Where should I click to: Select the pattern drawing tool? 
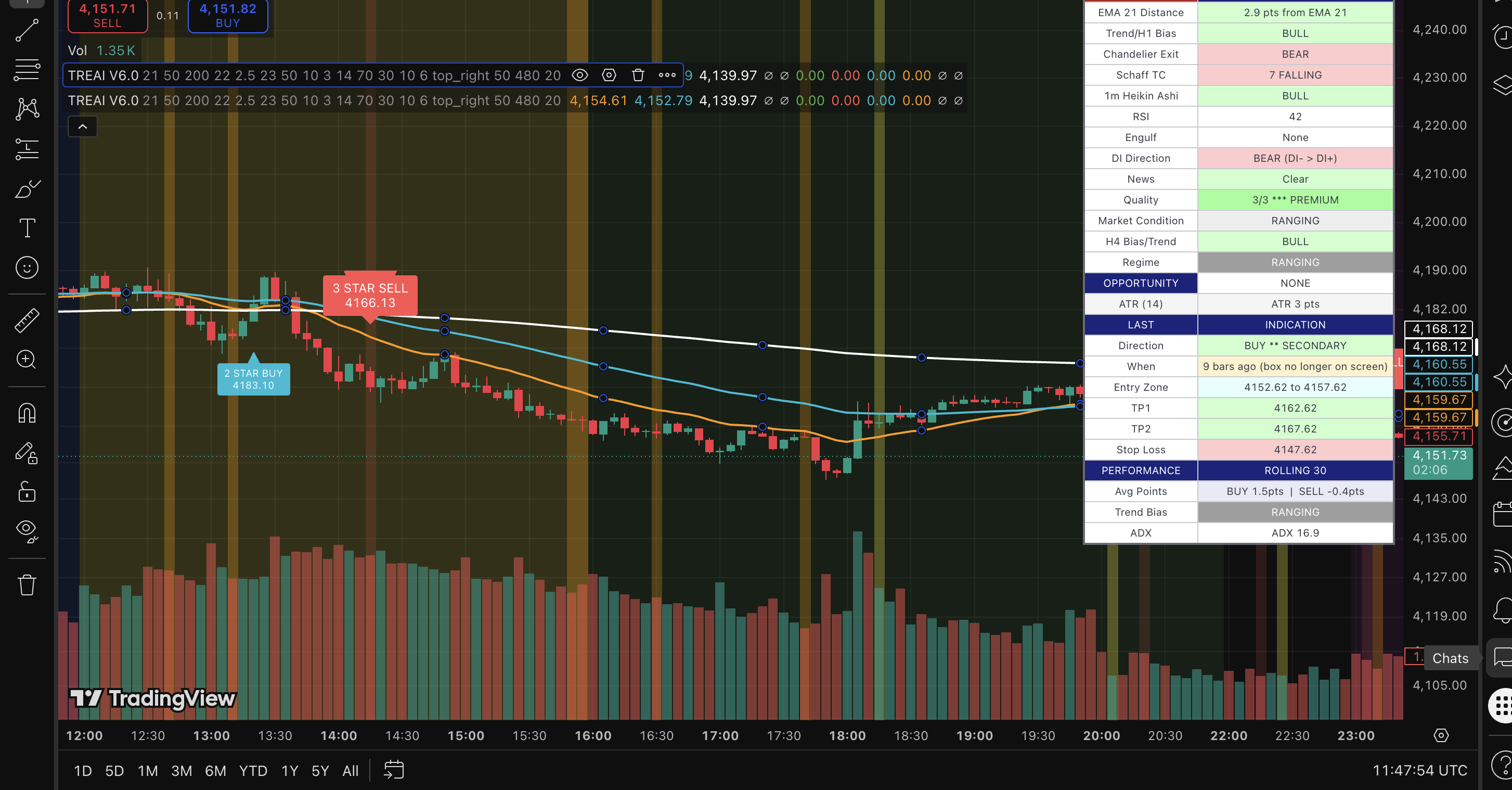27,109
